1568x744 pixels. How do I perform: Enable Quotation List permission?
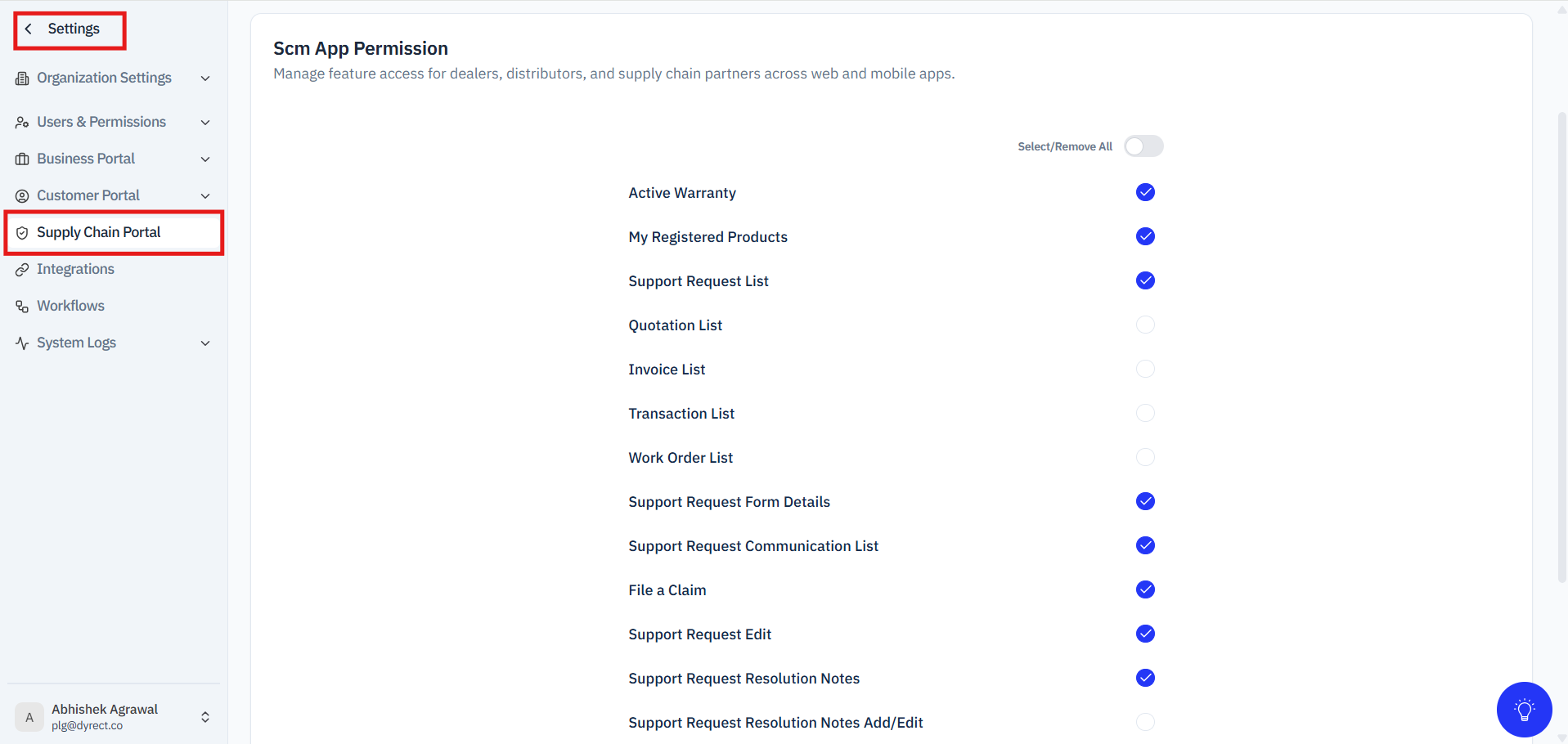pyautogui.click(x=1145, y=325)
